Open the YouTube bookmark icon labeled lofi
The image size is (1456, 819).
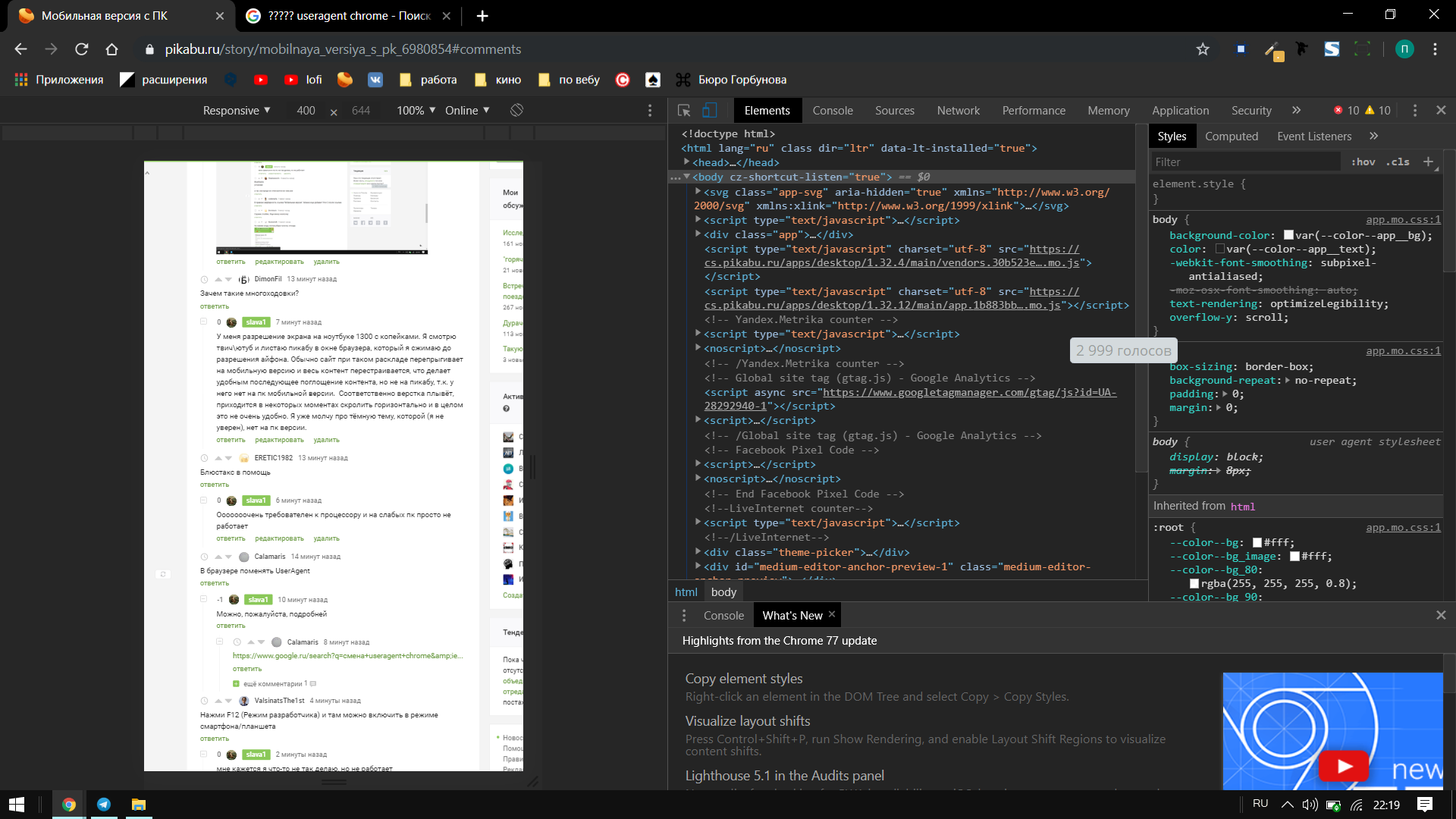pos(291,80)
